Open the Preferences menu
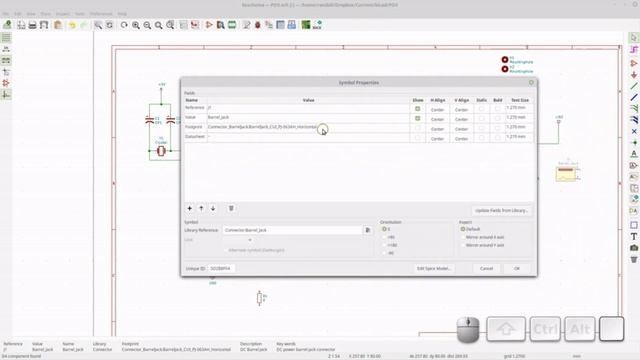The width and height of the screenshot is (640, 360). coord(101,14)
